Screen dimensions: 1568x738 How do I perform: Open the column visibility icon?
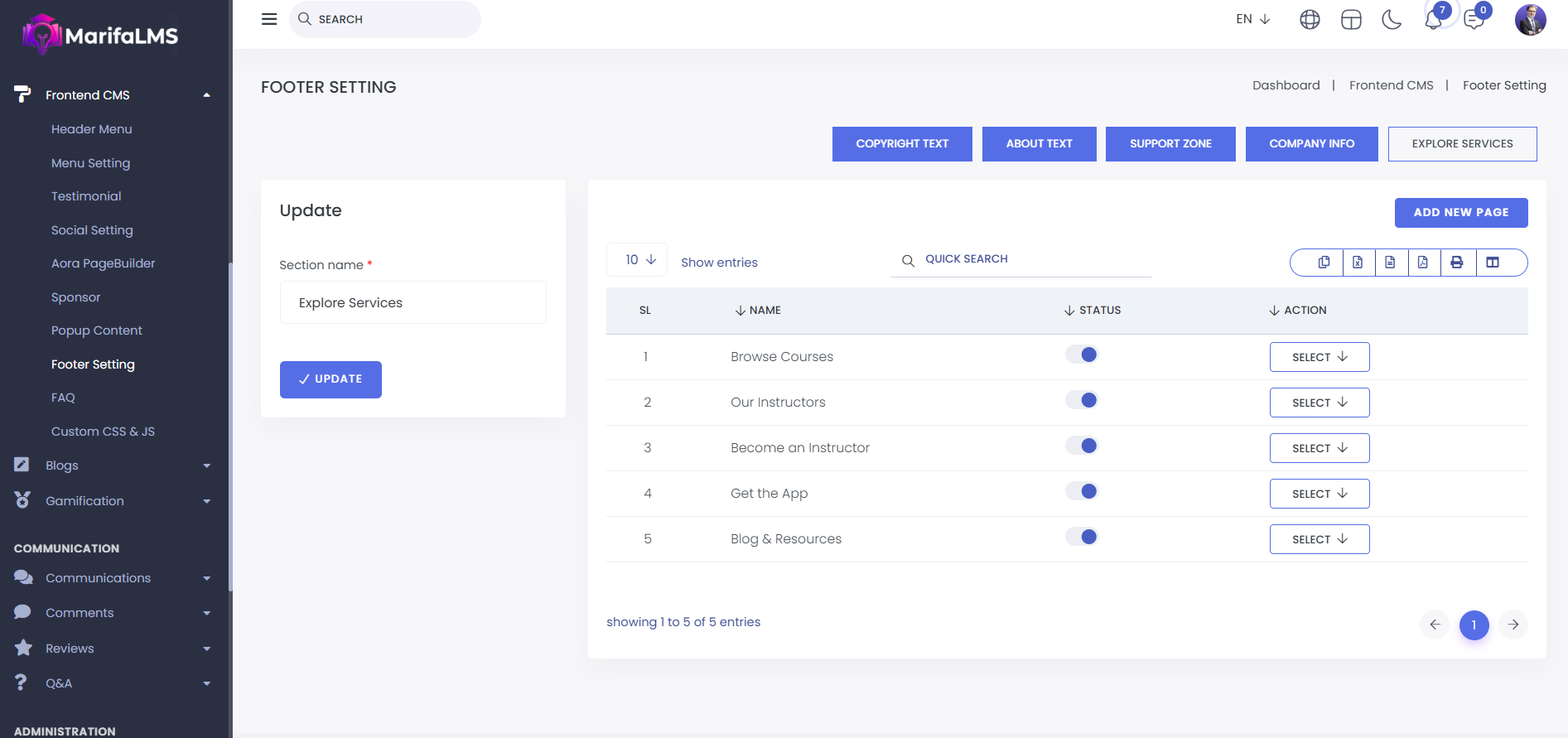tap(1493, 263)
